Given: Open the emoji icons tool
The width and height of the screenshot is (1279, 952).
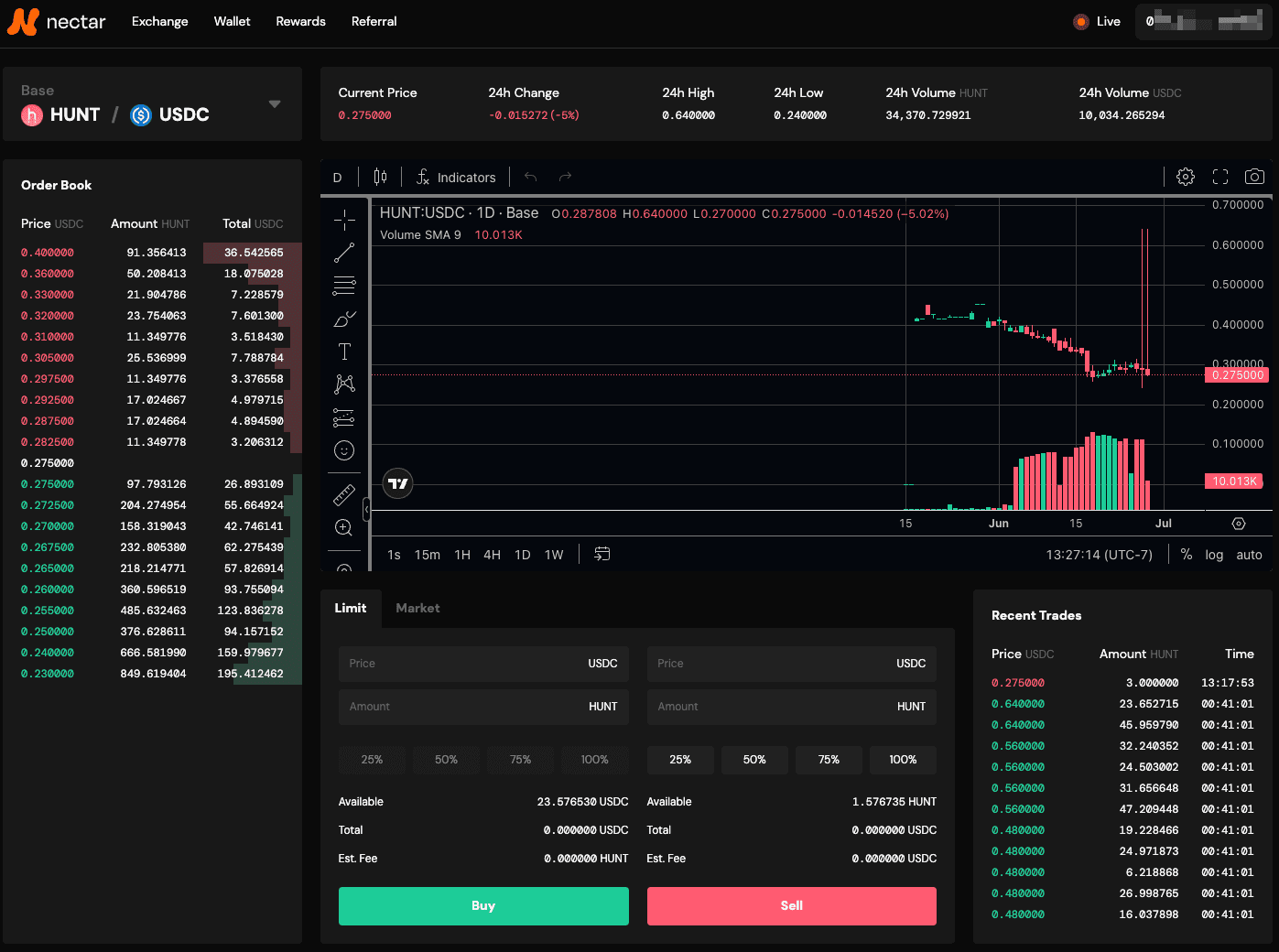Looking at the screenshot, I should [344, 450].
